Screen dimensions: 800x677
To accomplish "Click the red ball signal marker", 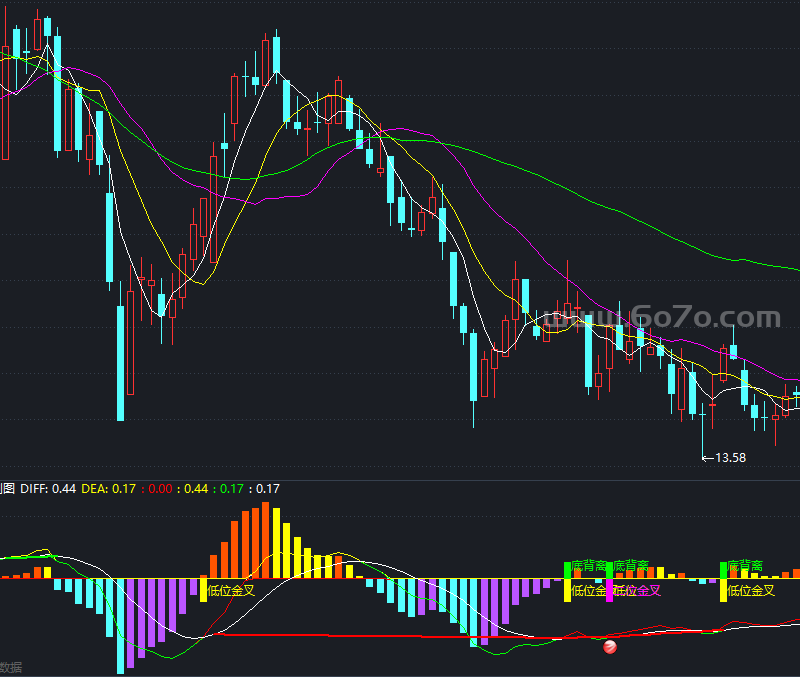I will pos(610,647).
